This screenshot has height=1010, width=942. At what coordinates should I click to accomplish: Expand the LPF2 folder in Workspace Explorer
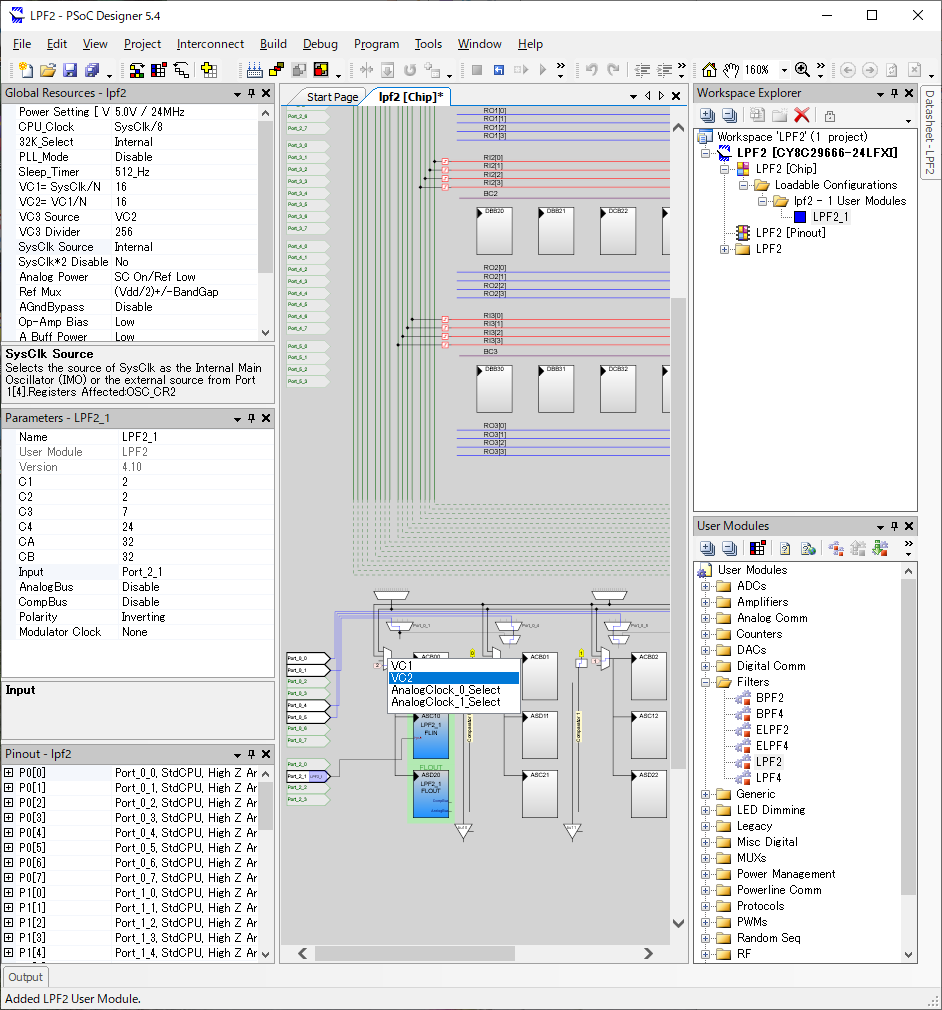tap(724, 249)
